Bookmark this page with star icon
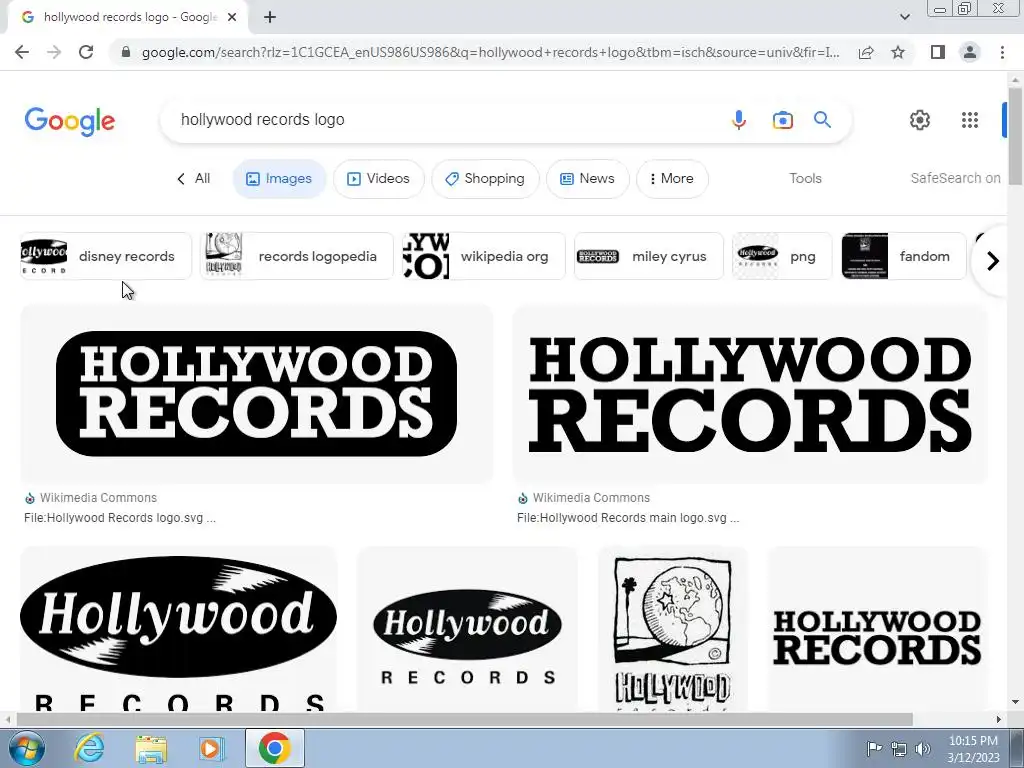 (898, 52)
